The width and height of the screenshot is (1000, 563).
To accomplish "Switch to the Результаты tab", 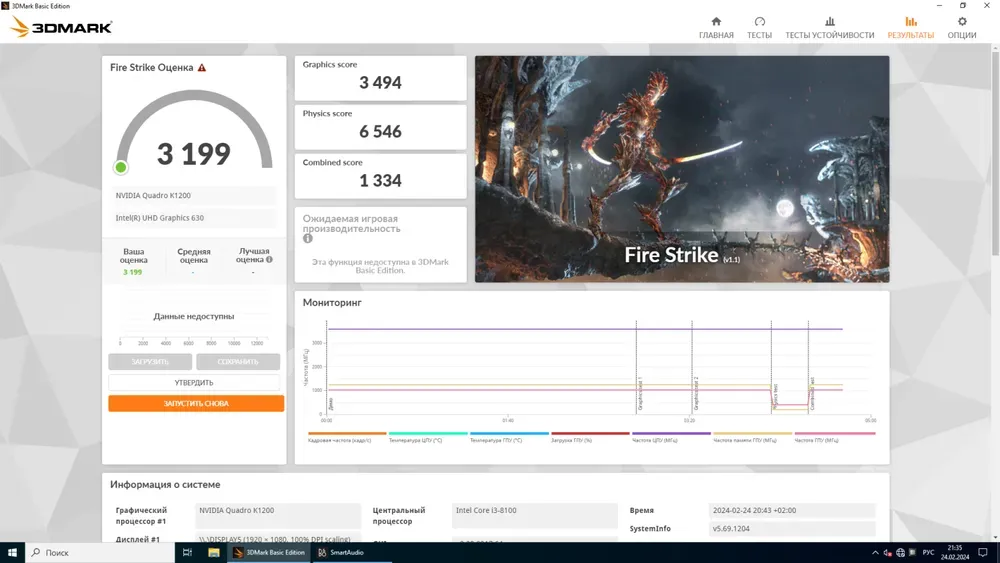I will point(910,28).
